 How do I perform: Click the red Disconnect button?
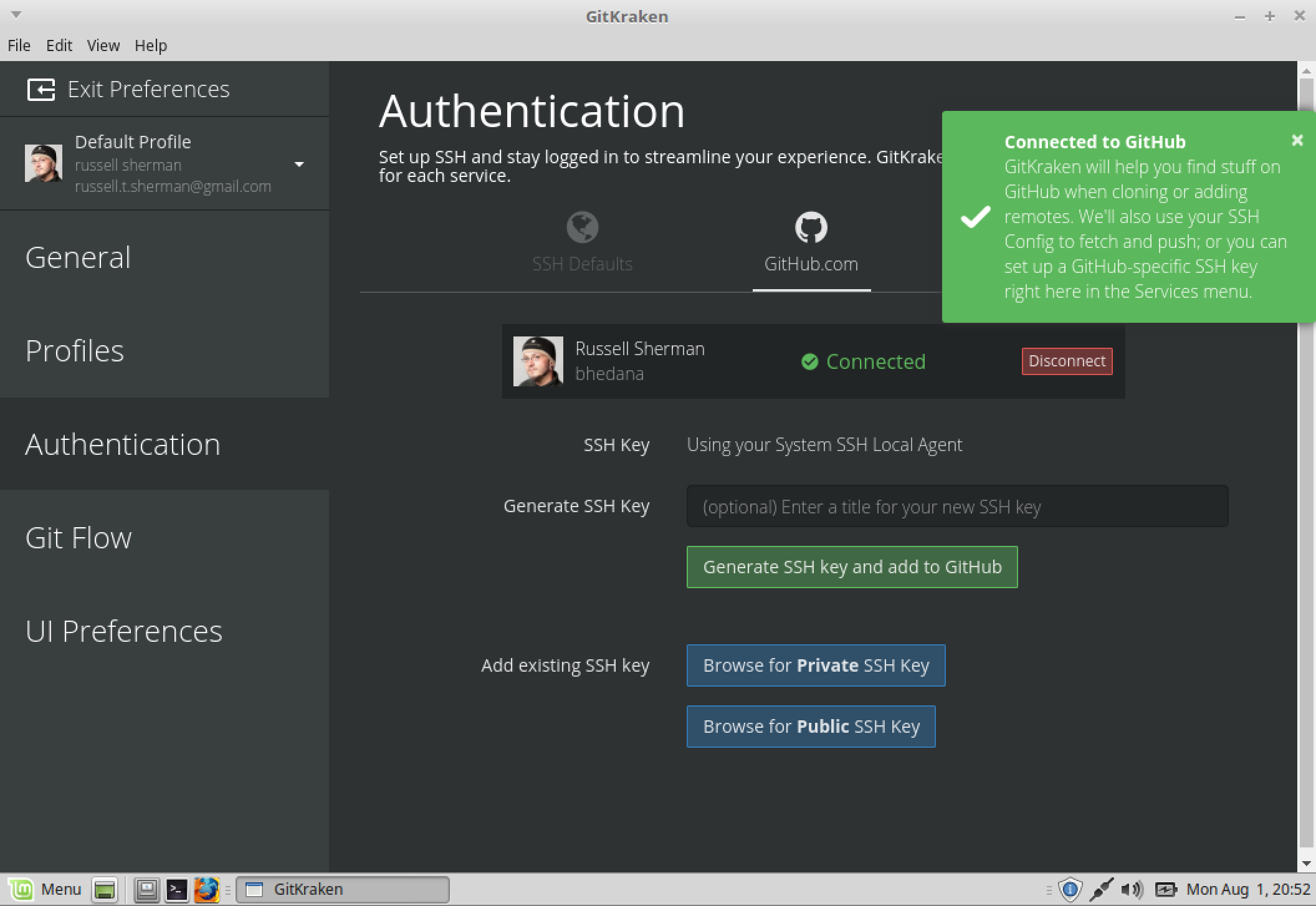pyautogui.click(x=1067, y=361)
